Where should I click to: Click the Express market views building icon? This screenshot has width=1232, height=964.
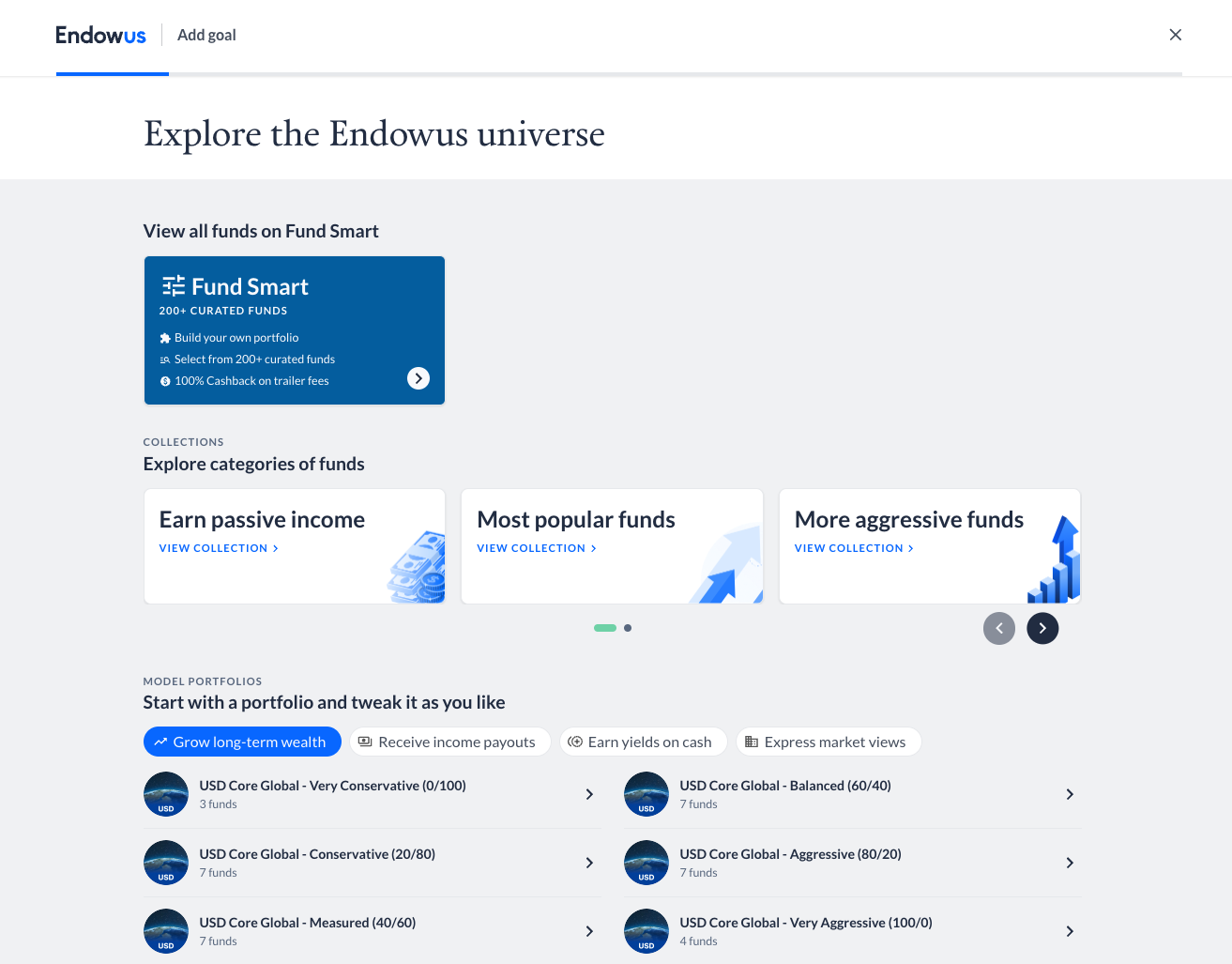(752, 742)
